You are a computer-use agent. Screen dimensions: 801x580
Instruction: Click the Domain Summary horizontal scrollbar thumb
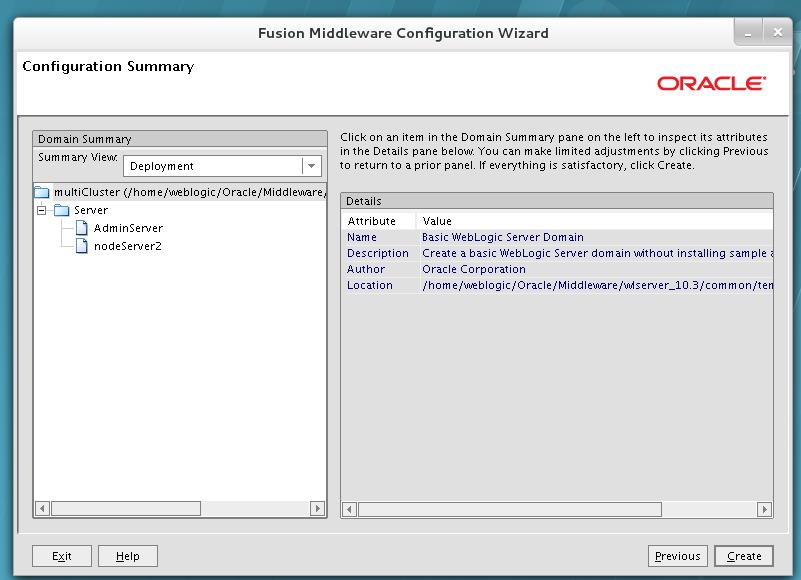(126, 508)
